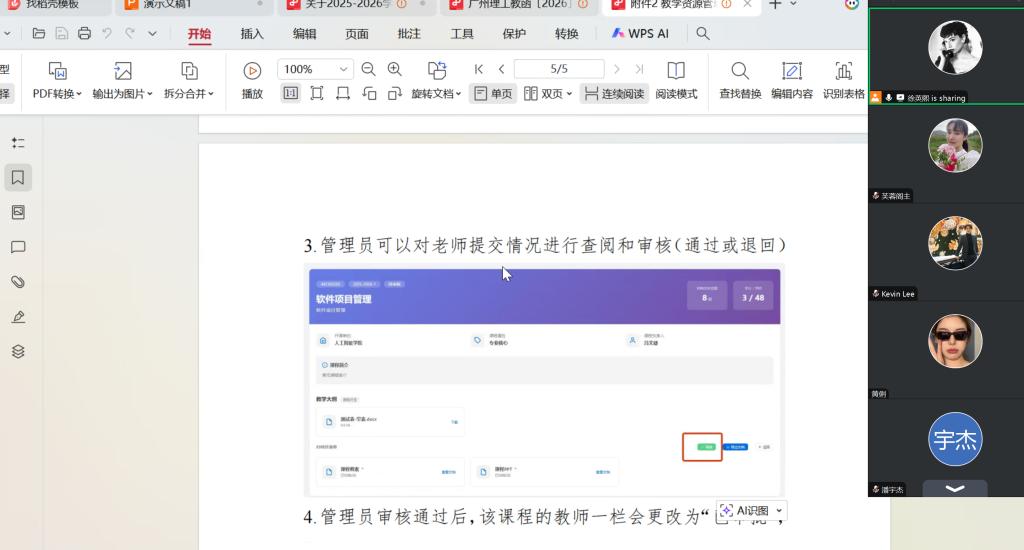Expand the AI识图 dropdown arrow
1024x550 pixels.
pos(779,511)
